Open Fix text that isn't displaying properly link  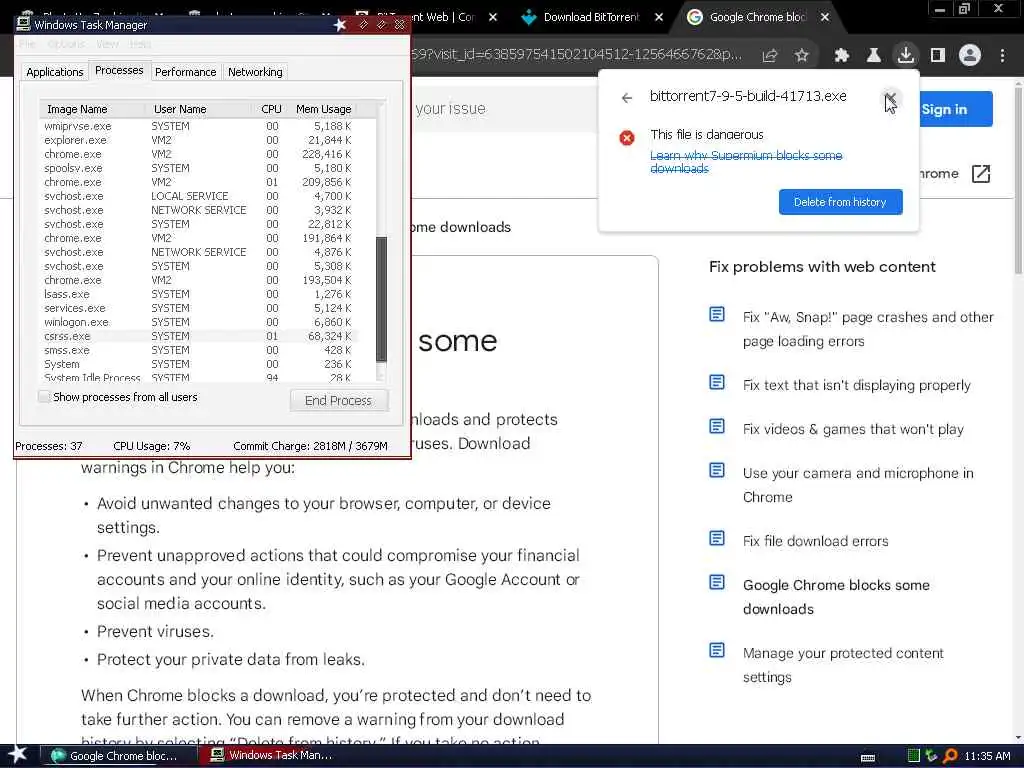coord(856,385)
